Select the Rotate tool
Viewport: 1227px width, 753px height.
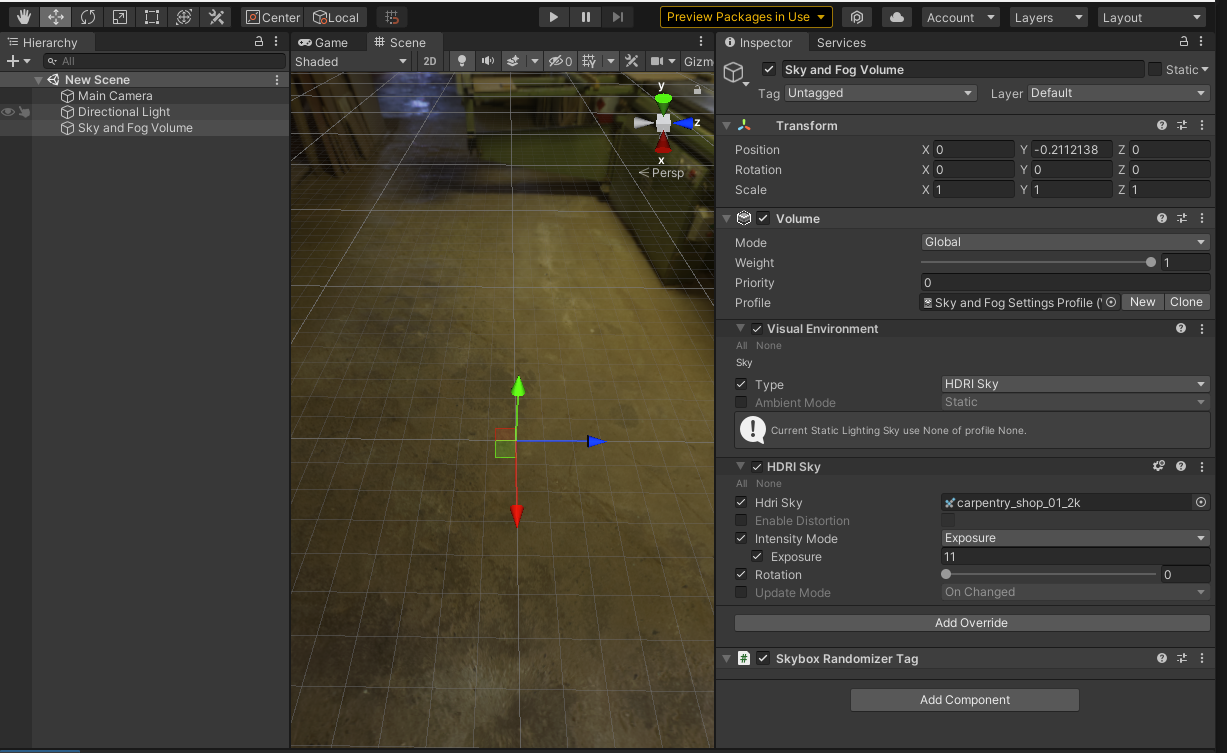pos(88,16)
